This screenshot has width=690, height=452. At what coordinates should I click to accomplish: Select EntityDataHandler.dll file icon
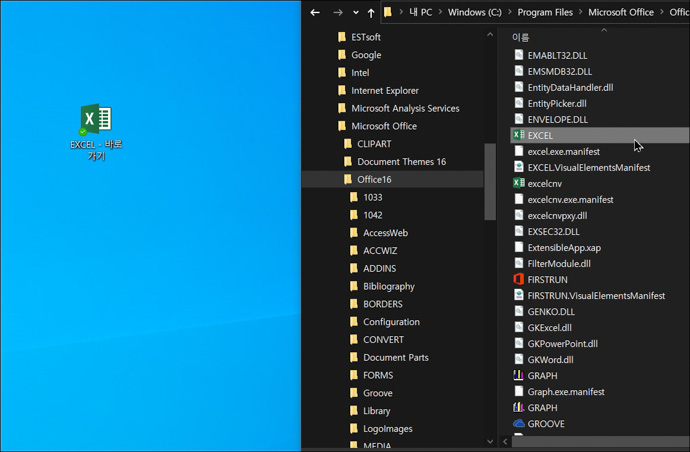click(x=519, y=87)
